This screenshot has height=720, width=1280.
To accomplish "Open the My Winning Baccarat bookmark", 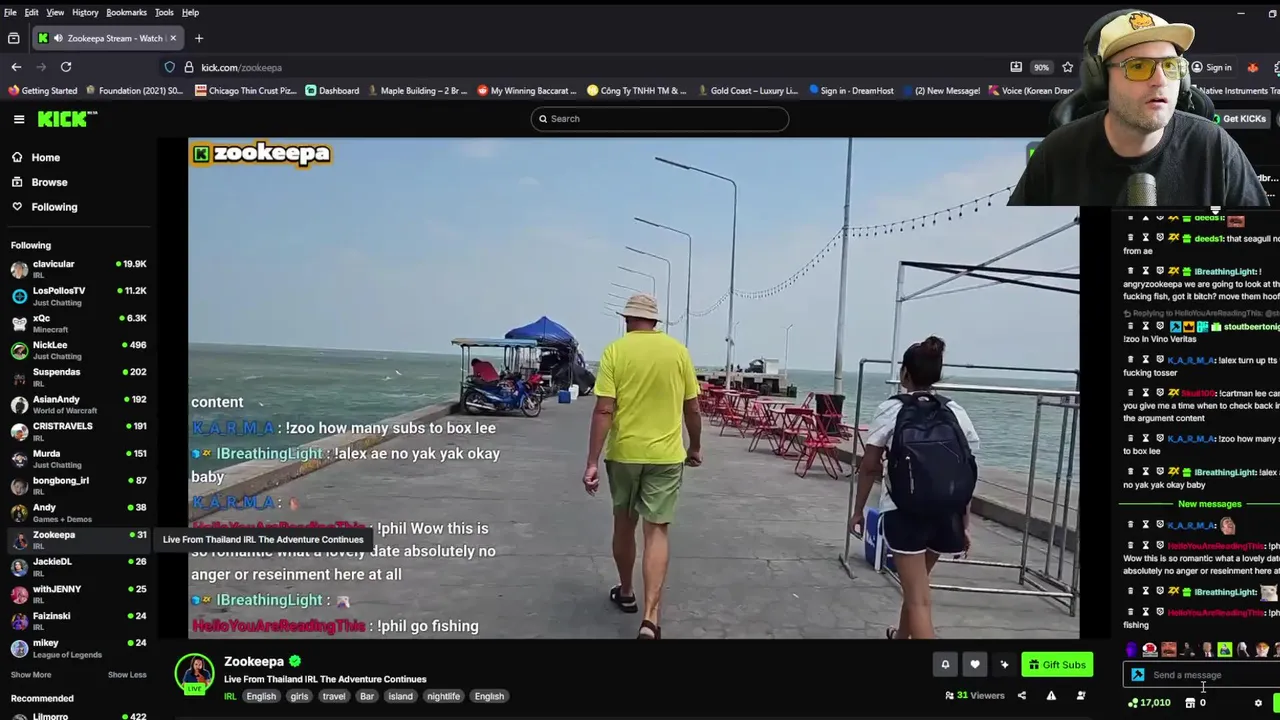I will [x=527, y=90].
